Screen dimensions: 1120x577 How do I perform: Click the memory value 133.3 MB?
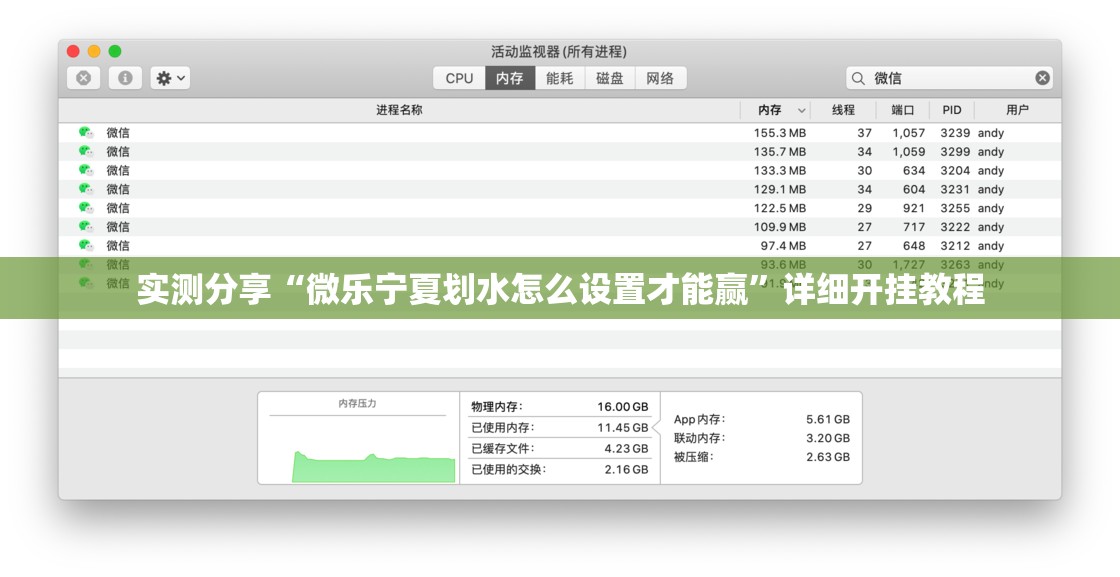click(x=779, y=171)
